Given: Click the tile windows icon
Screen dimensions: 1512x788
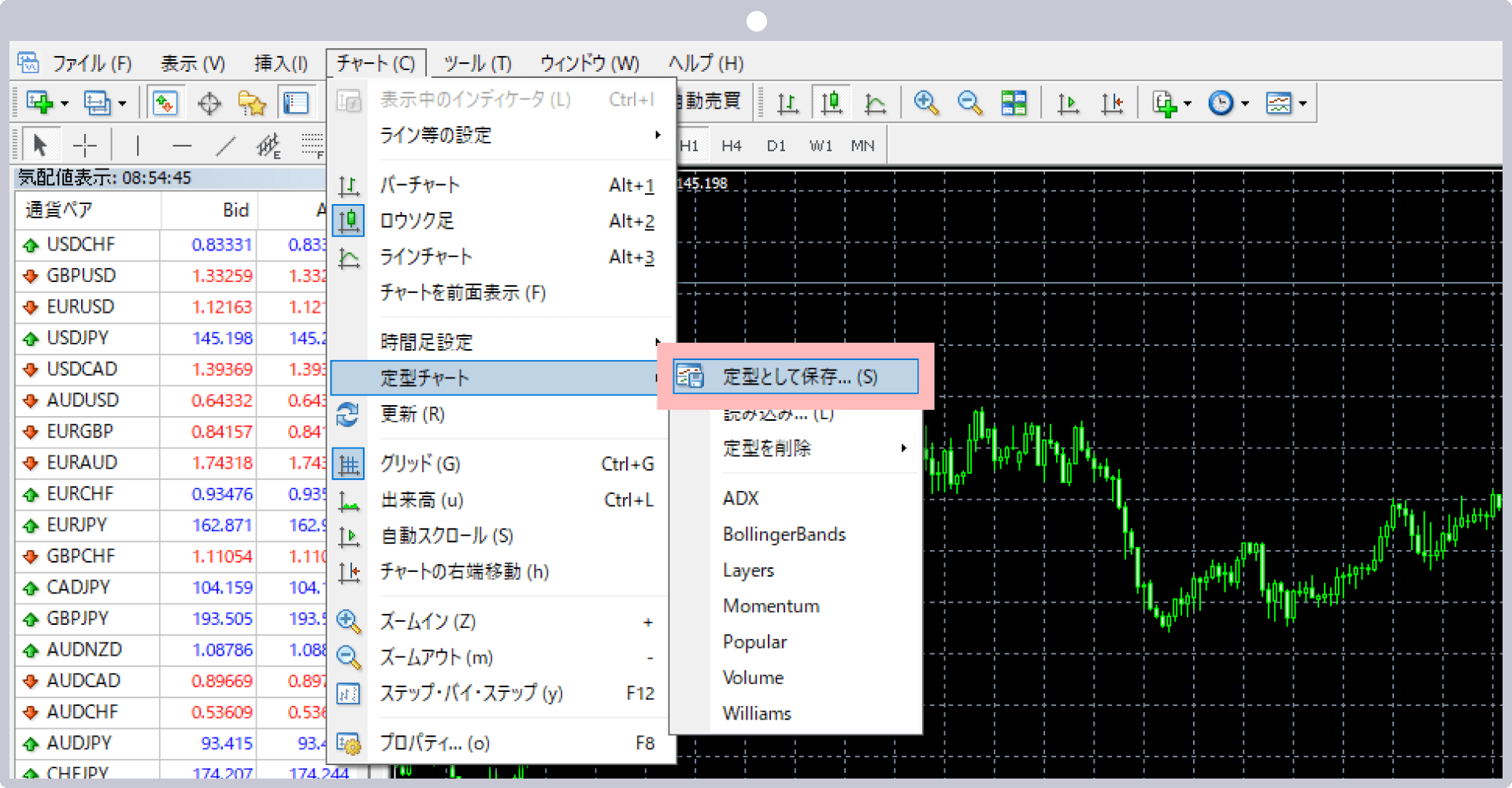Looking at the screenshot, I should coord(1014,102).
